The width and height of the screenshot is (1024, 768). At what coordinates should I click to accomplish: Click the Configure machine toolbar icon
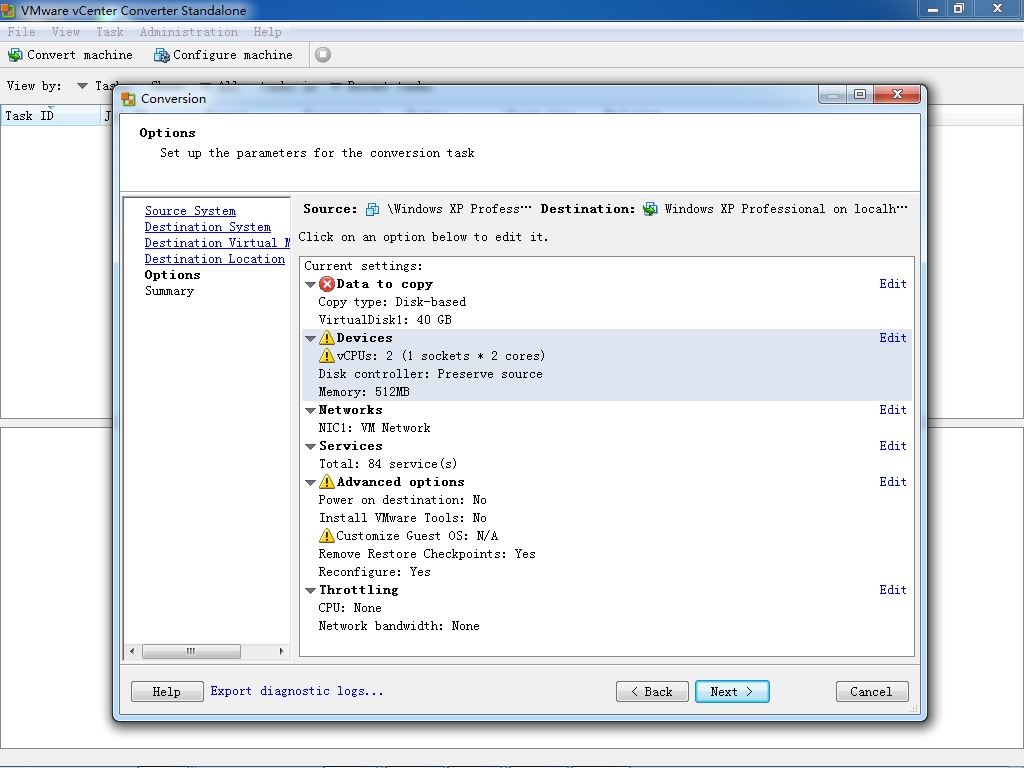tap(161, 55)
